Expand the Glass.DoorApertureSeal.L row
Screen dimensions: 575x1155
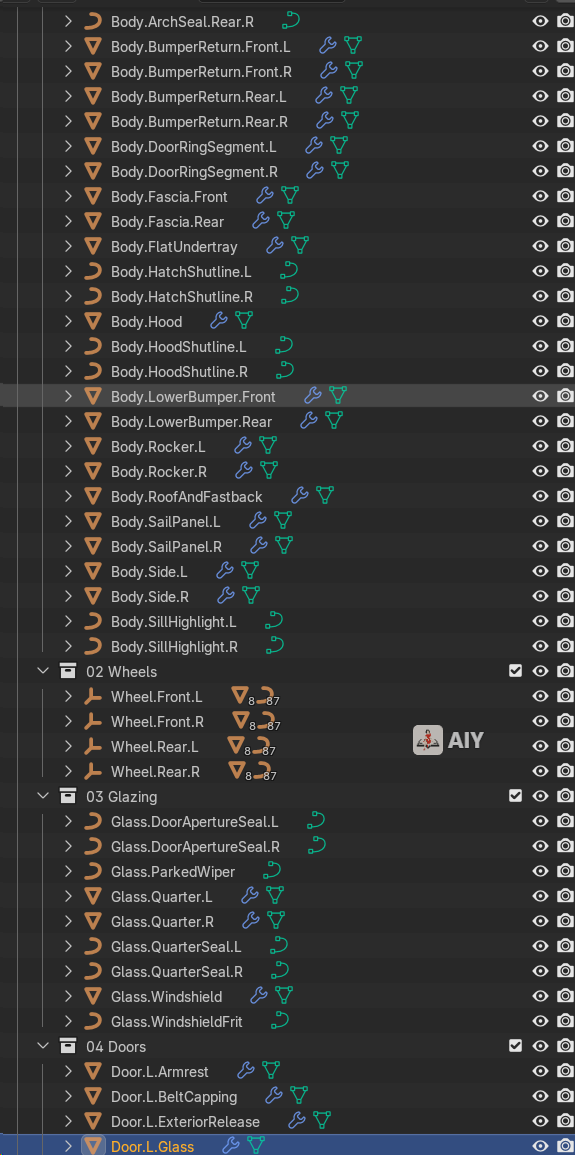[68, 821]
